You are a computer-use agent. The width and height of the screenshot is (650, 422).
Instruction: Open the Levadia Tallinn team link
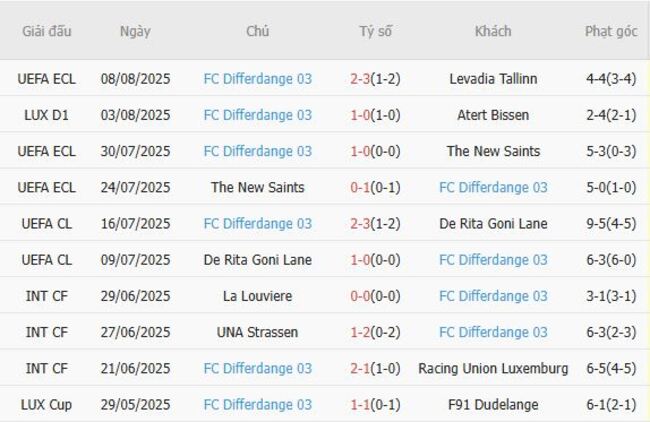coord(493,78)
